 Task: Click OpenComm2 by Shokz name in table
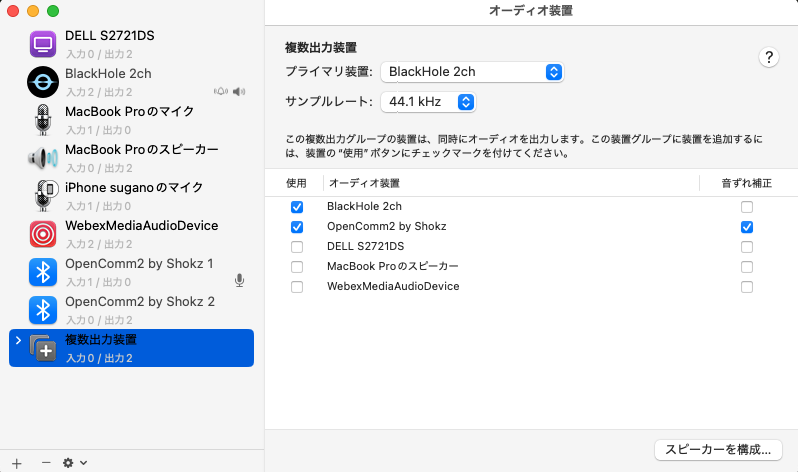(387, 226)
